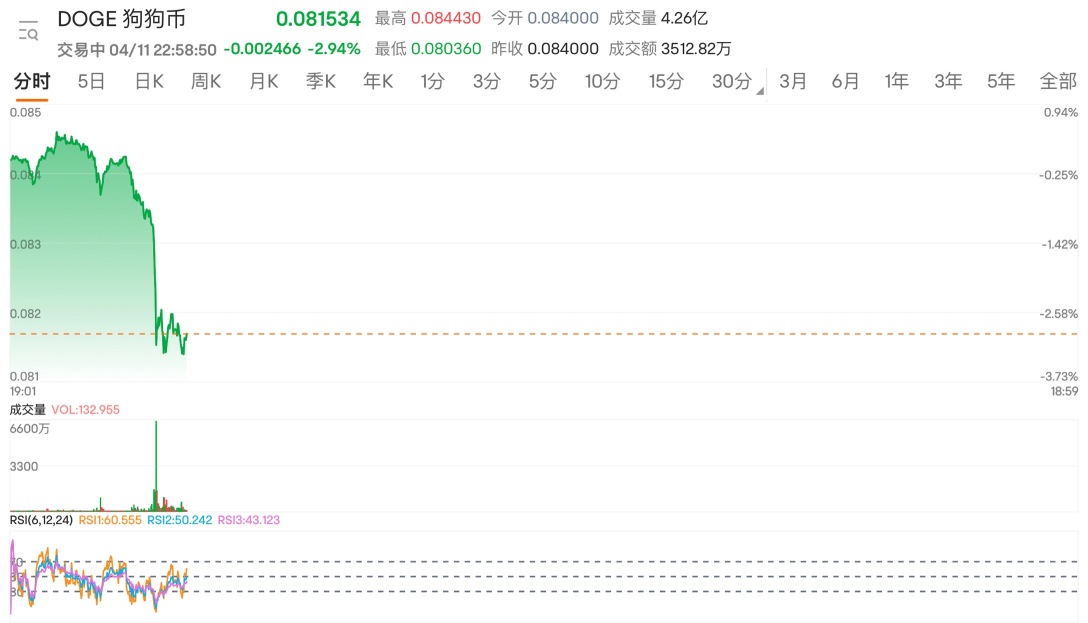
Task: Show the 全部 range
Action: coord(1058,81)
